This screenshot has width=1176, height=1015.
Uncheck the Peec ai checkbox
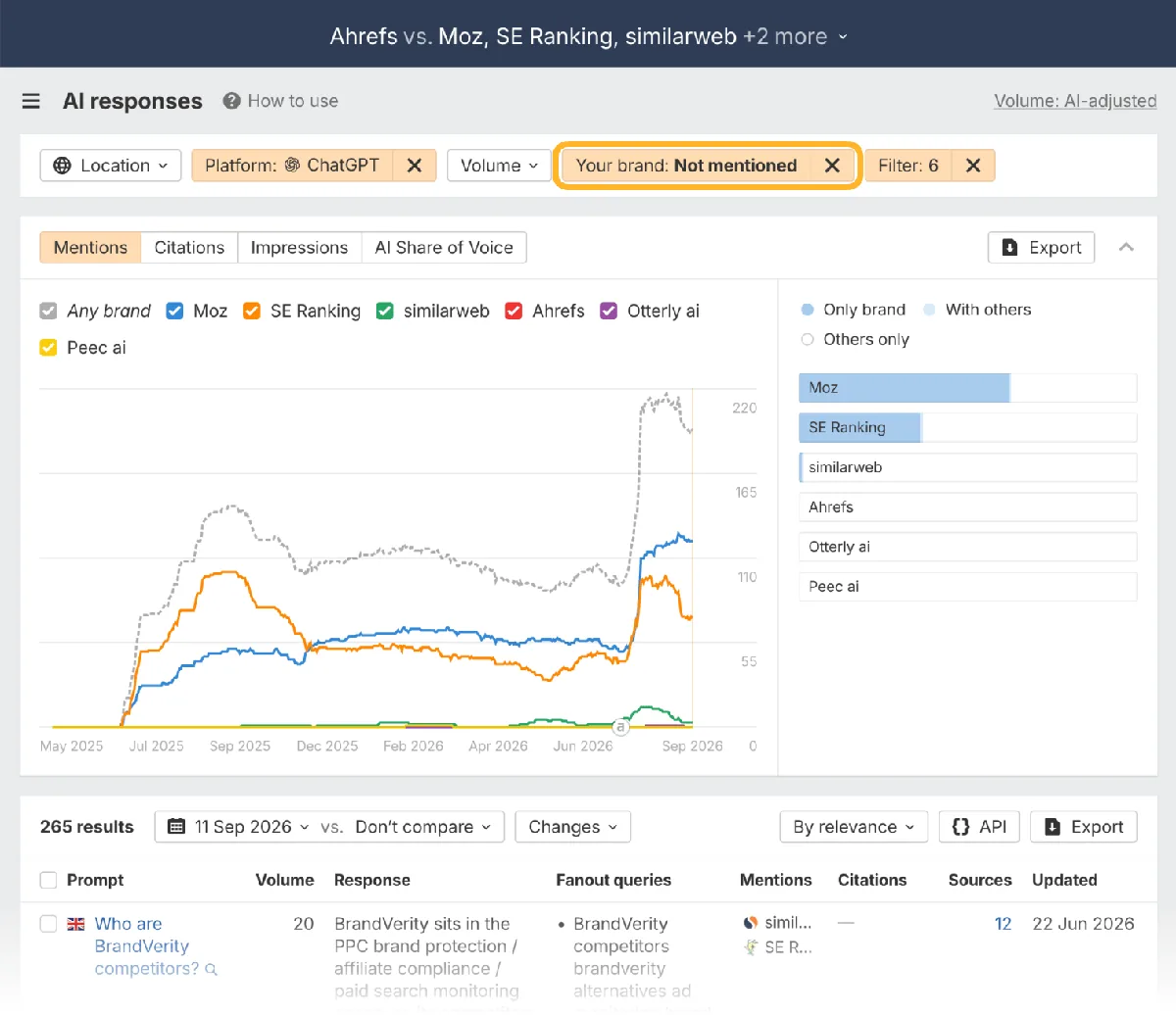(48, 348)
